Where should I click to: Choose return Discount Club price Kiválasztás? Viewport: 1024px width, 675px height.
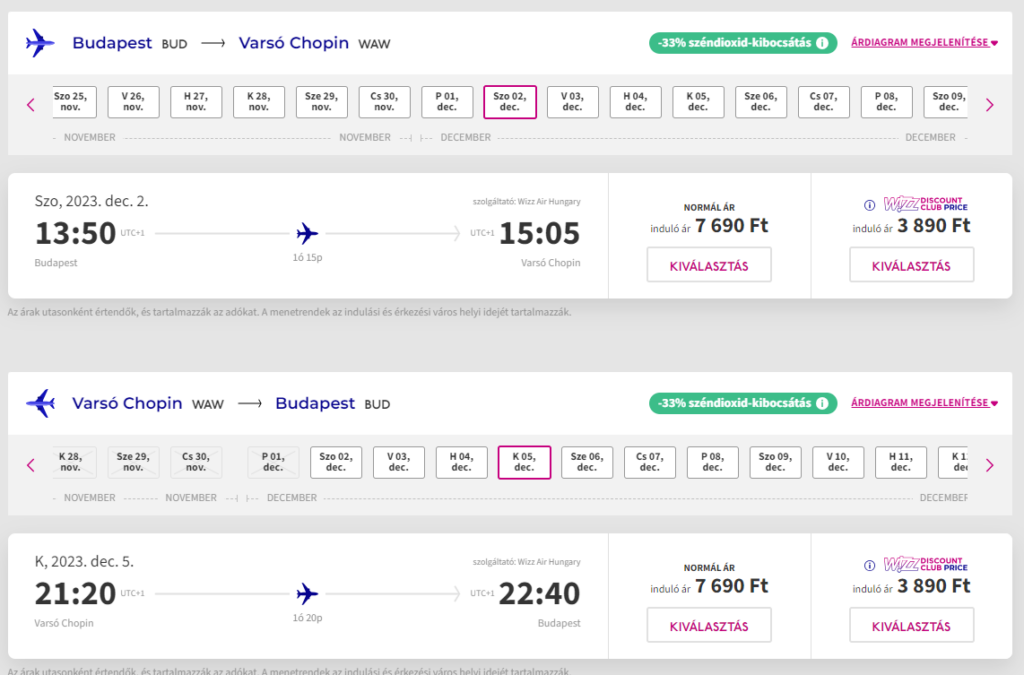pyautogui.click(x=911, y=627)
